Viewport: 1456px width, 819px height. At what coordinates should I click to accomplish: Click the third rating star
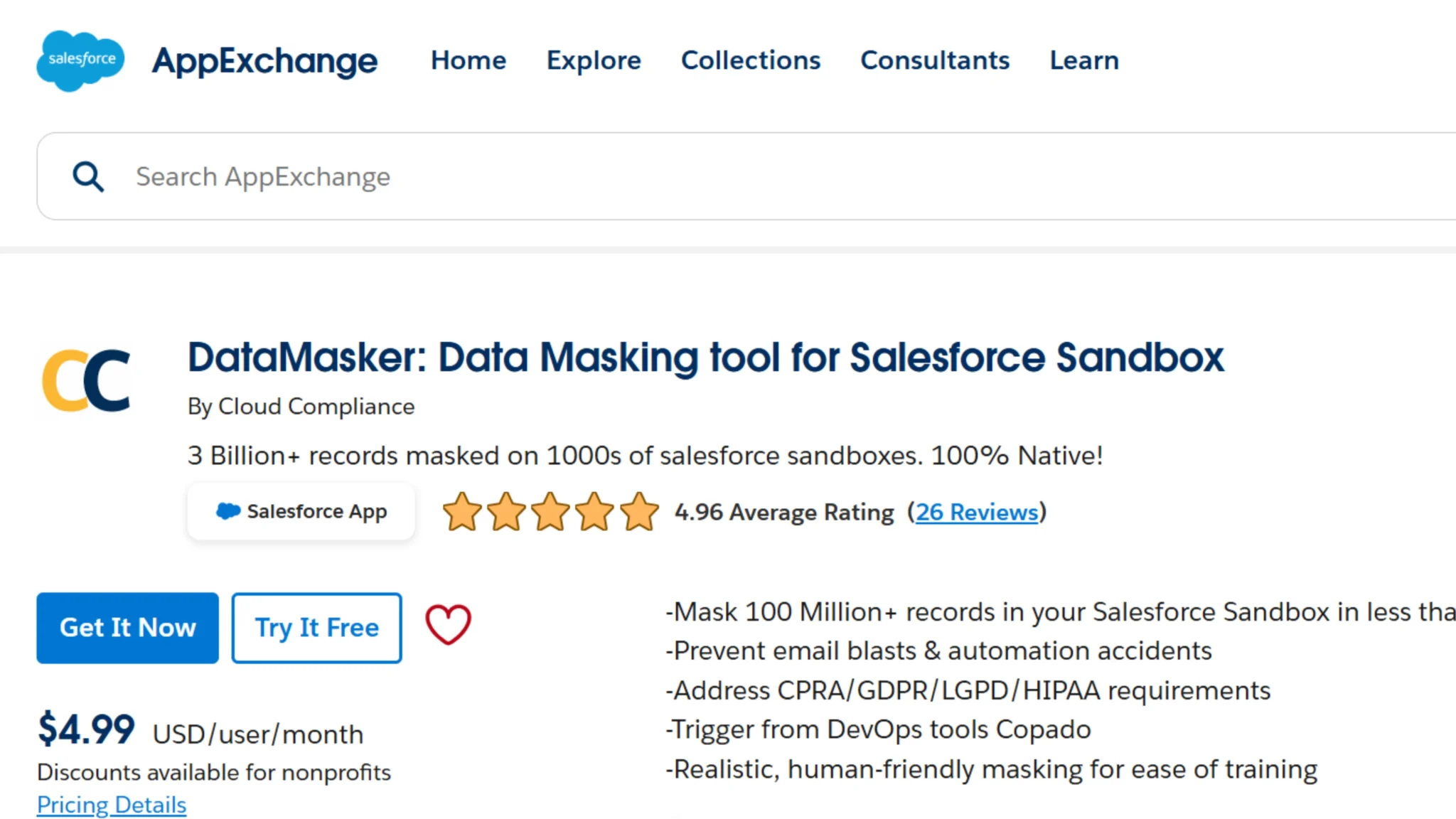coord(551,512)
